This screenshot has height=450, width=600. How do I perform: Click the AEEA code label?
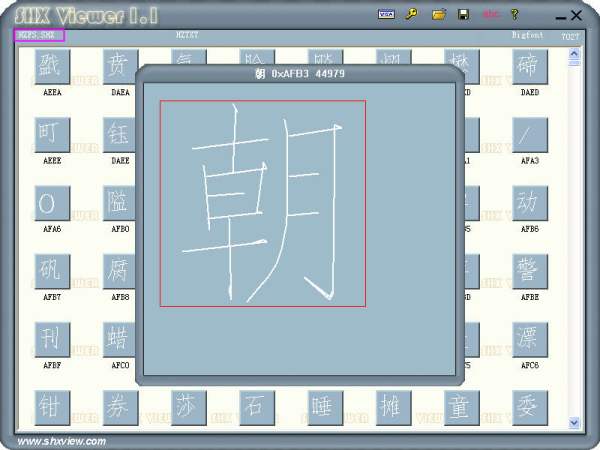(52, 92)
